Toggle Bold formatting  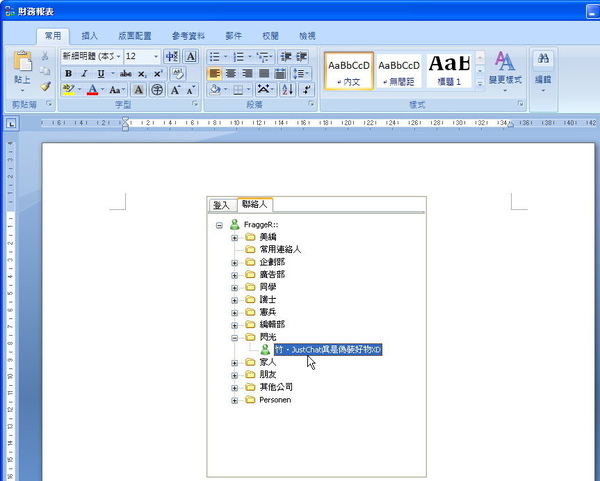68,73
